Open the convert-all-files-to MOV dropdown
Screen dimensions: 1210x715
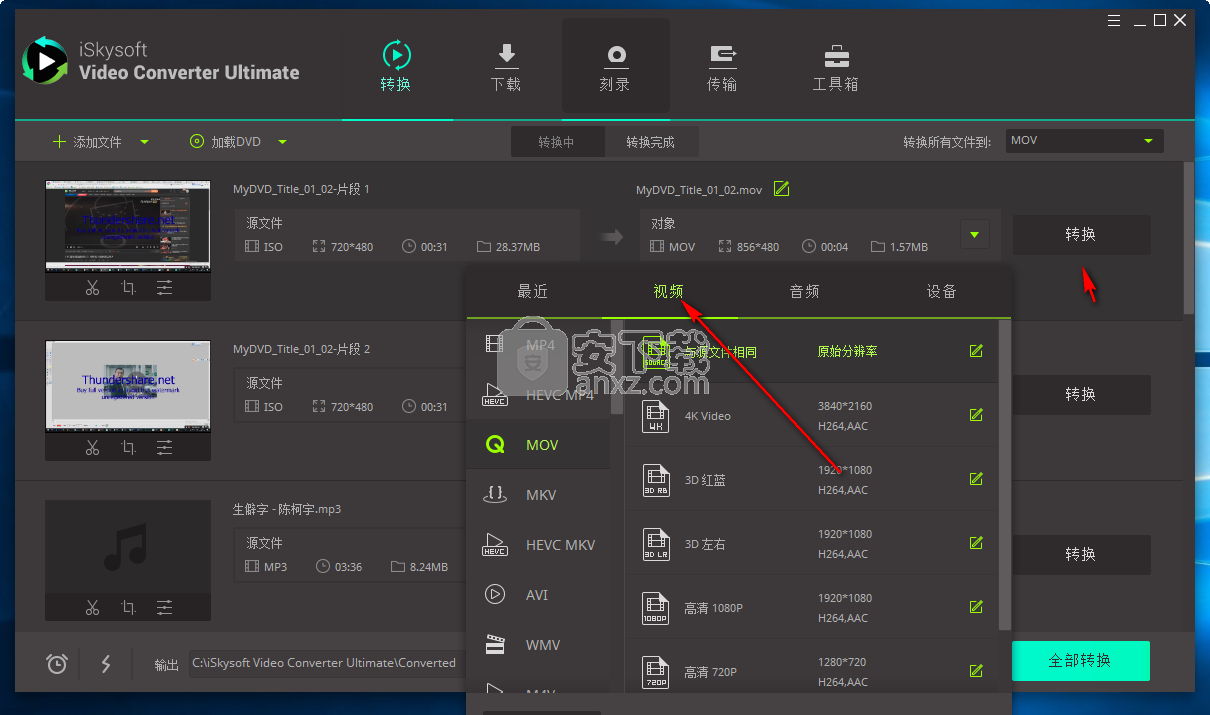coord(1085,141)
